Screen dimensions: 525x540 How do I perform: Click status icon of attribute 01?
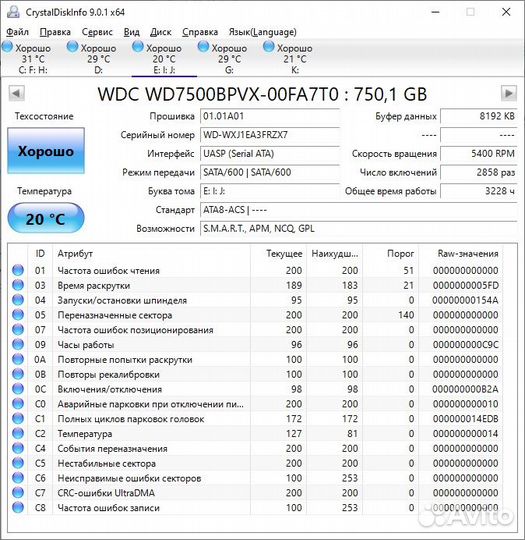tap(18, 270)
